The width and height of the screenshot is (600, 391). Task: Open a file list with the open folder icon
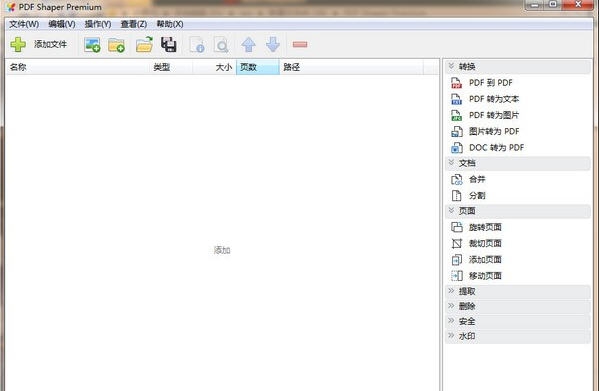pyautogui.click(x=144, y=44)
